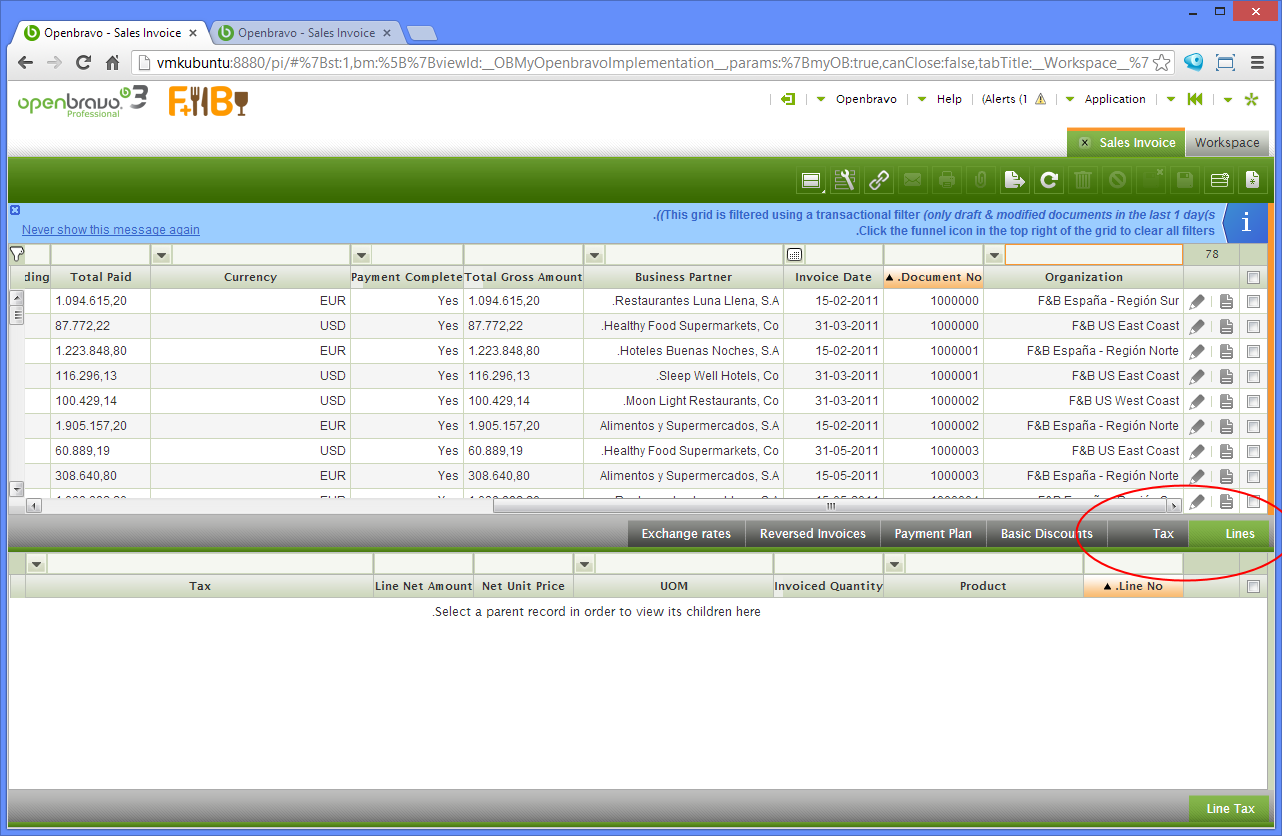1282x836 pixels.
Task: Click the funnel filter icon on grid
Action: click(x=16, y=254)
